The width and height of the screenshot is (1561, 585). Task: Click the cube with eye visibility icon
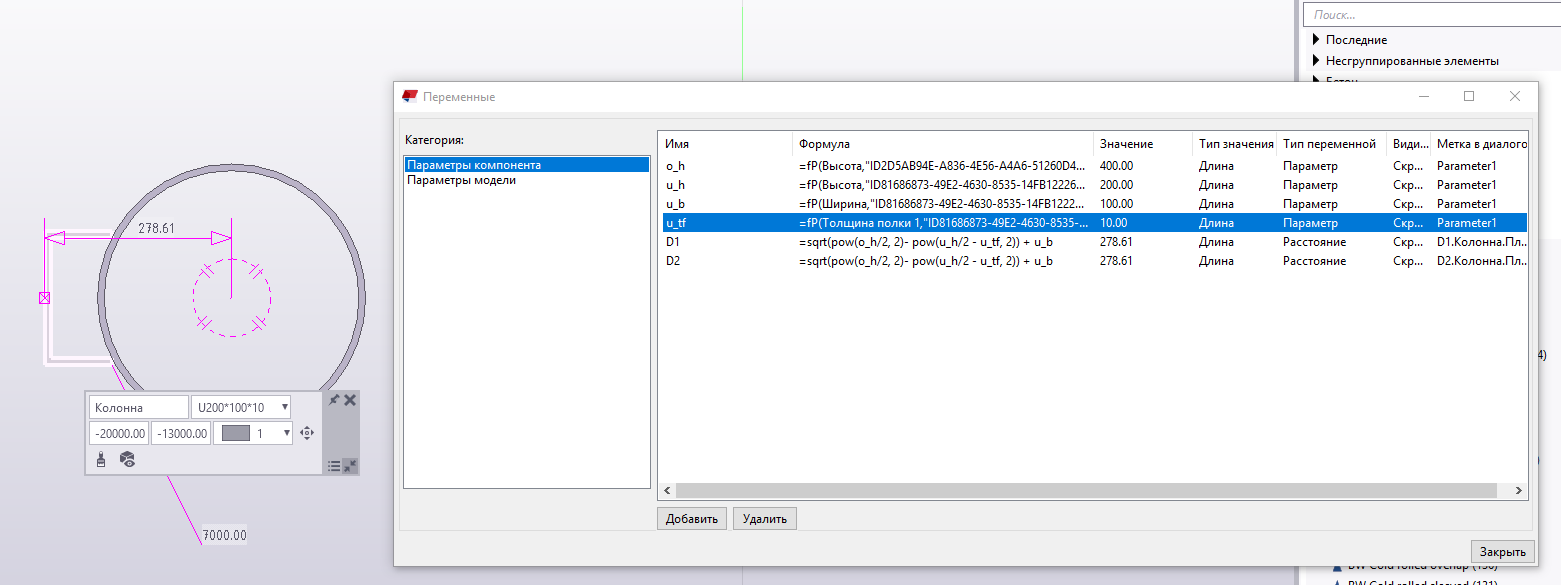click(x=128, y=459)
